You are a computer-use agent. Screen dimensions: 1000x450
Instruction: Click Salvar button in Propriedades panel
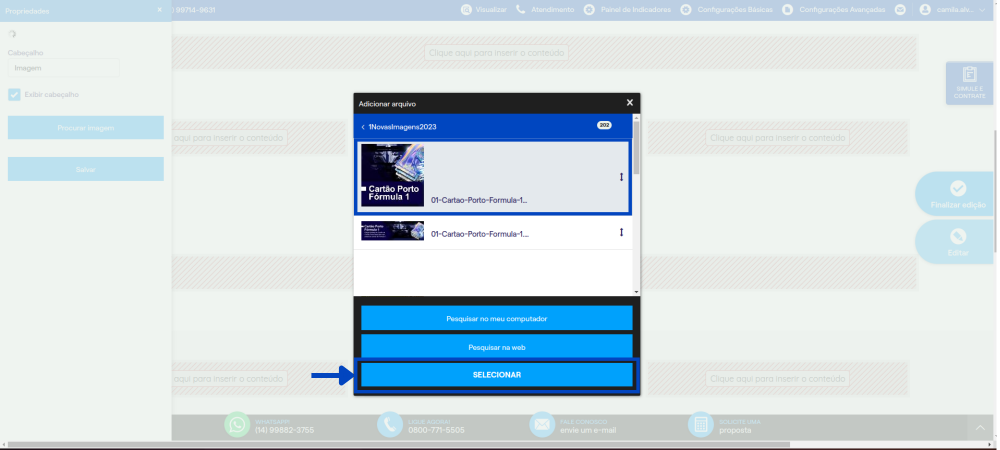pos(85,169)
